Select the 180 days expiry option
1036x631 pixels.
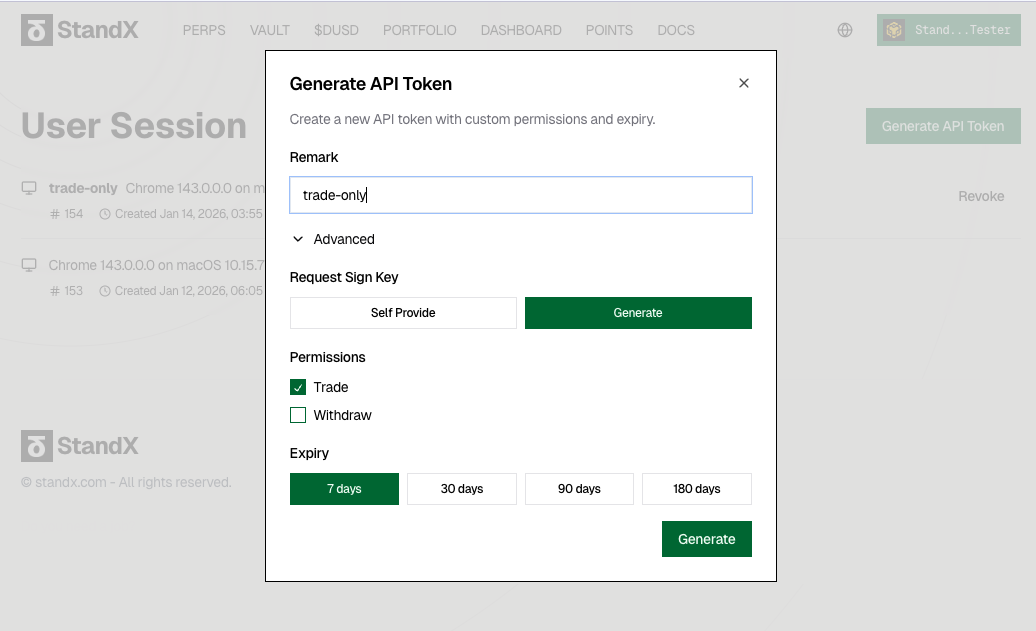pyautogui.click(x=696, y=489)
